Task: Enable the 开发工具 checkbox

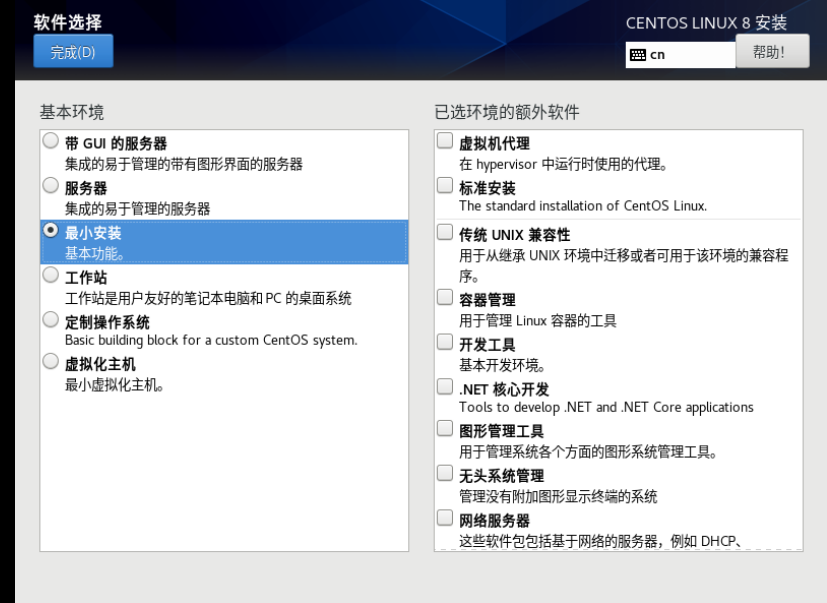Action: pyautogui.click(x=445, y=342)
